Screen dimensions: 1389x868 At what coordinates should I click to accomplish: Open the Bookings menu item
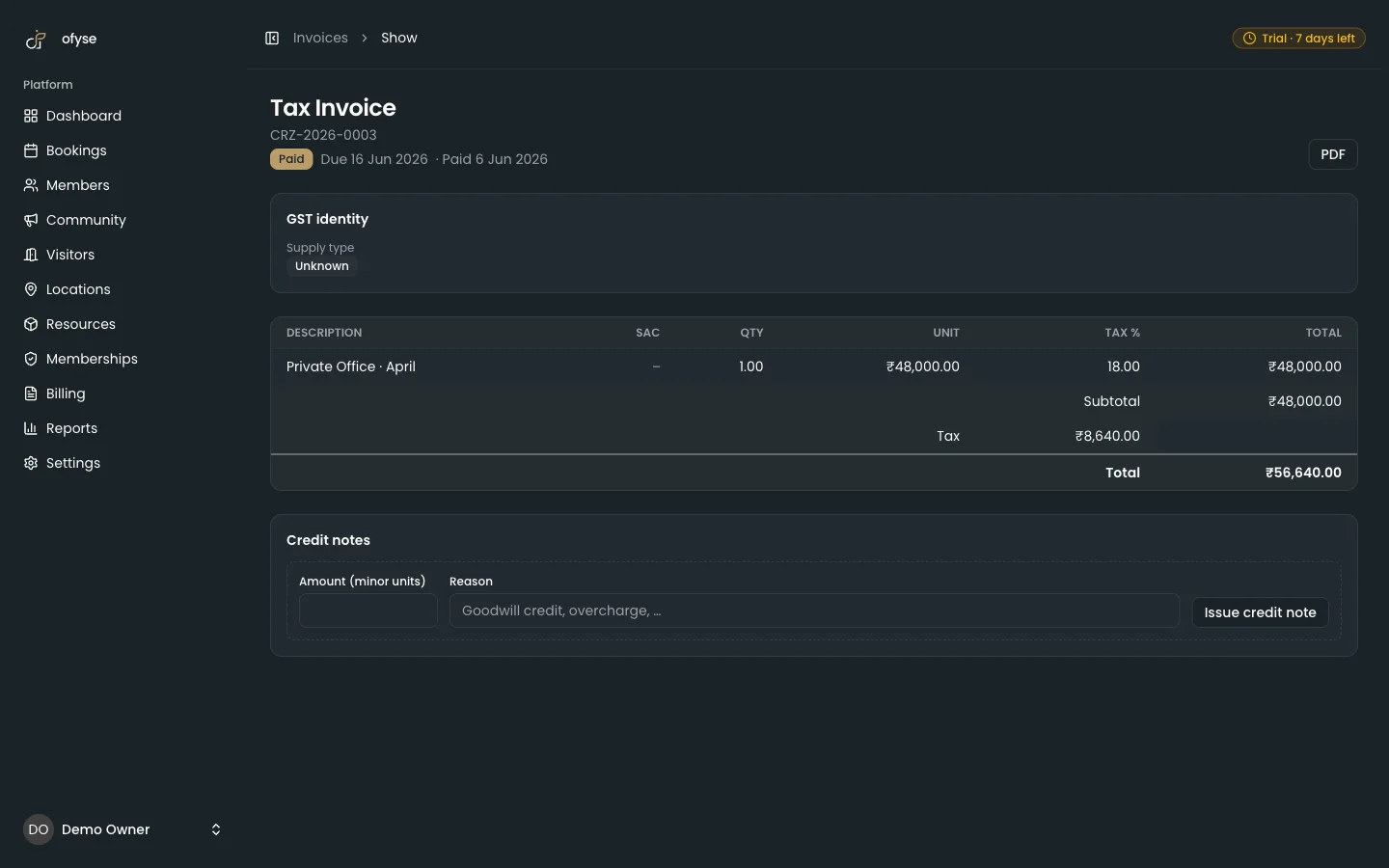click(x=123, y=150)
